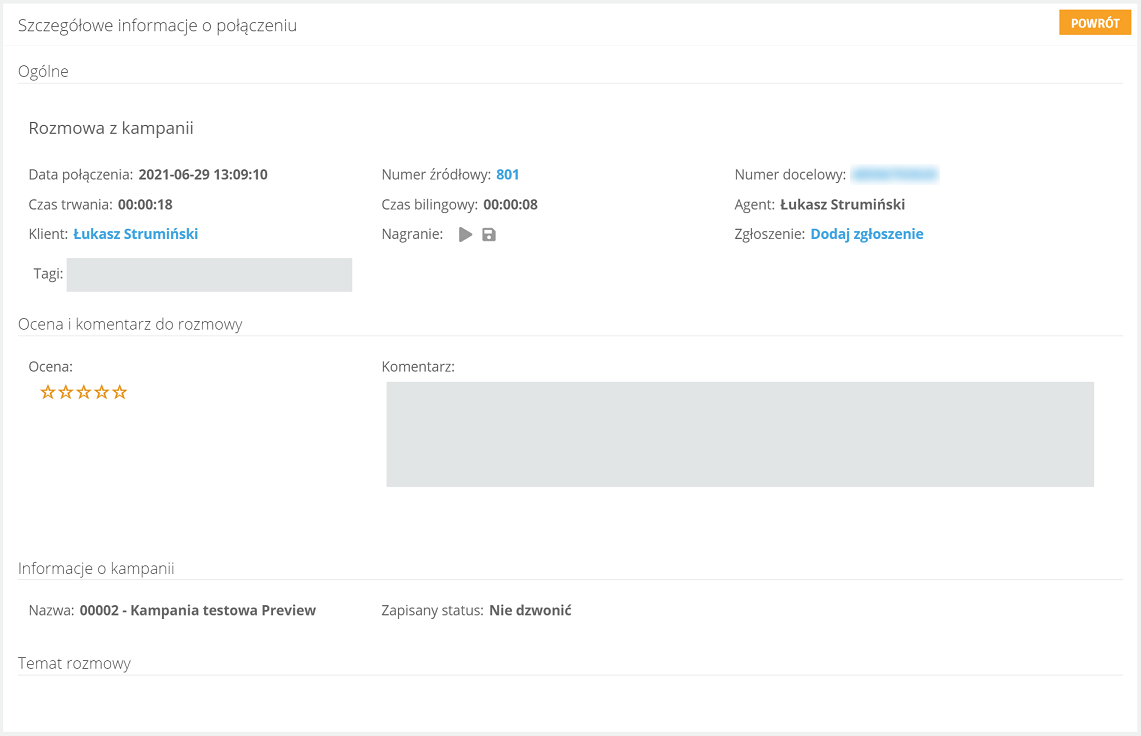This screenshot has width=1141, height=736.
Task: Focus the Tagi input field
Action: click(210, 274)
